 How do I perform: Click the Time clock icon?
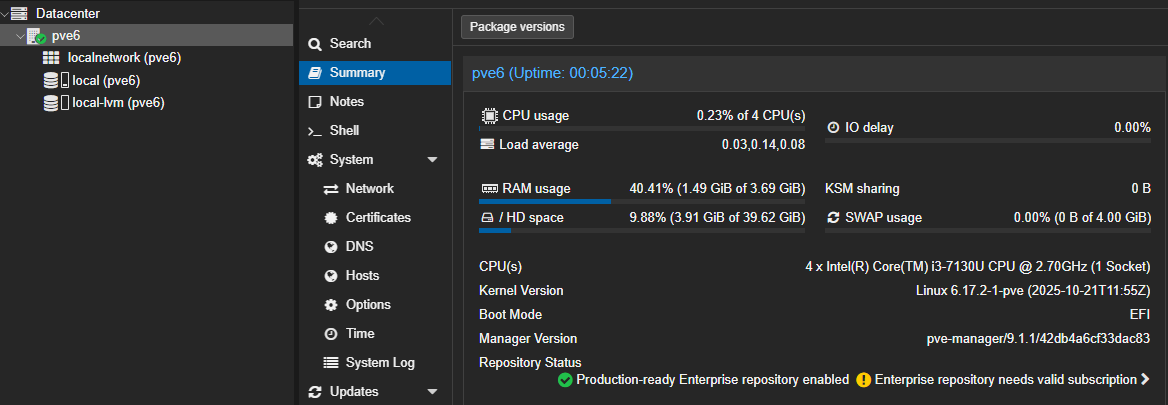pyautogui.click(x=330, y=334)
